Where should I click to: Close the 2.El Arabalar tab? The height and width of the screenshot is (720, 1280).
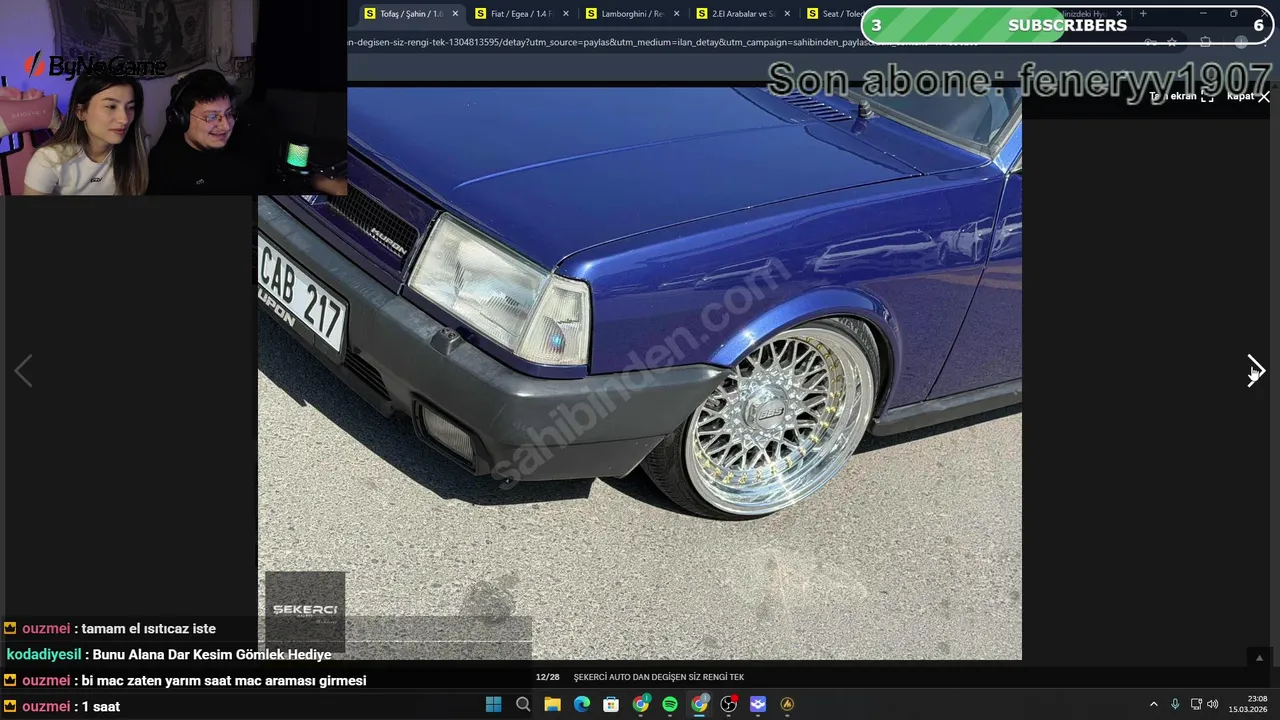pyautogui.click(x=787, y=14)
